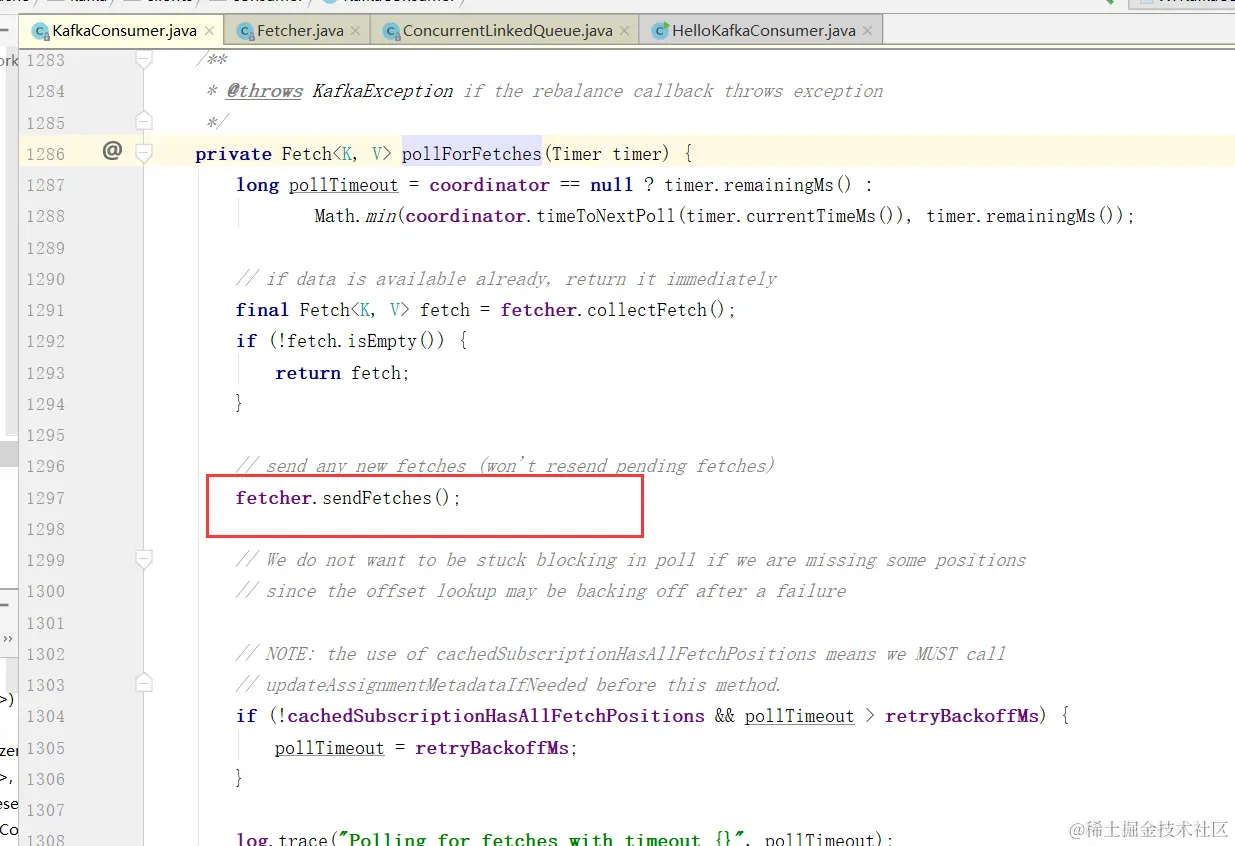Screen dimensions: 1235x846
Task: Click the 'NOTE: the use of' comment line
Action: [x=620, y=654]
